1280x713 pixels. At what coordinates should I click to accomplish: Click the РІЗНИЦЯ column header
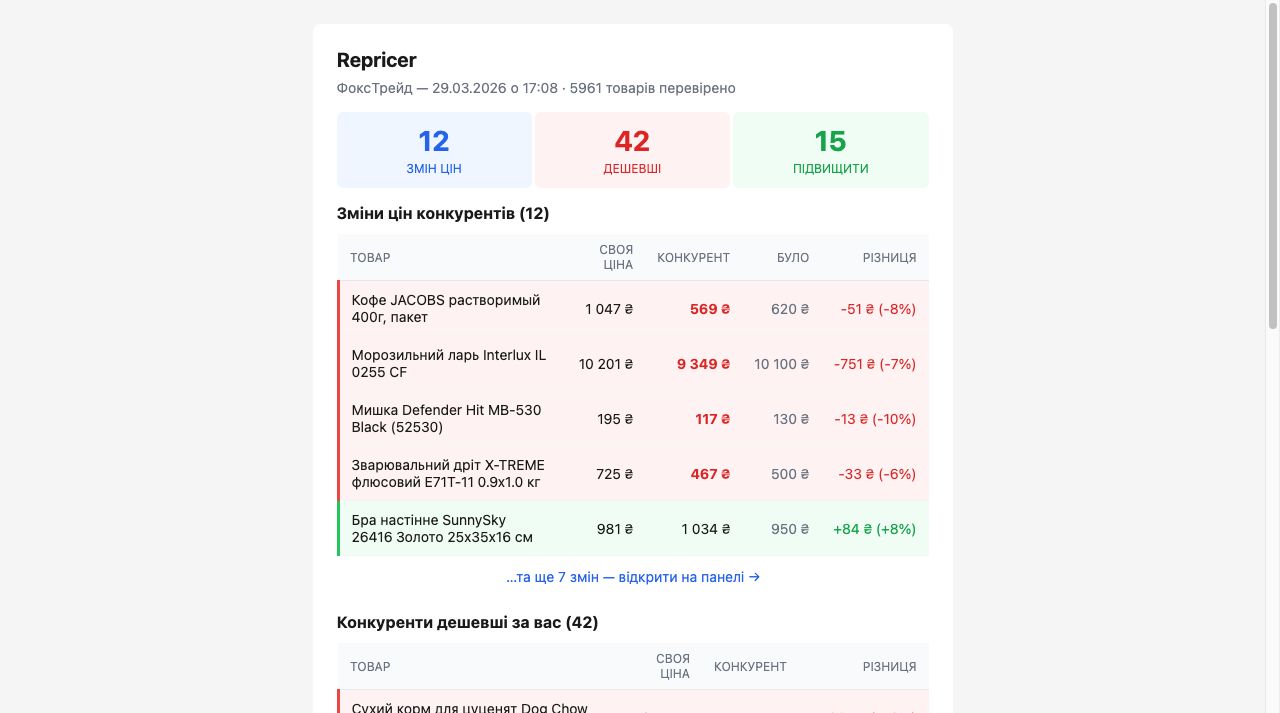point(888,257)
